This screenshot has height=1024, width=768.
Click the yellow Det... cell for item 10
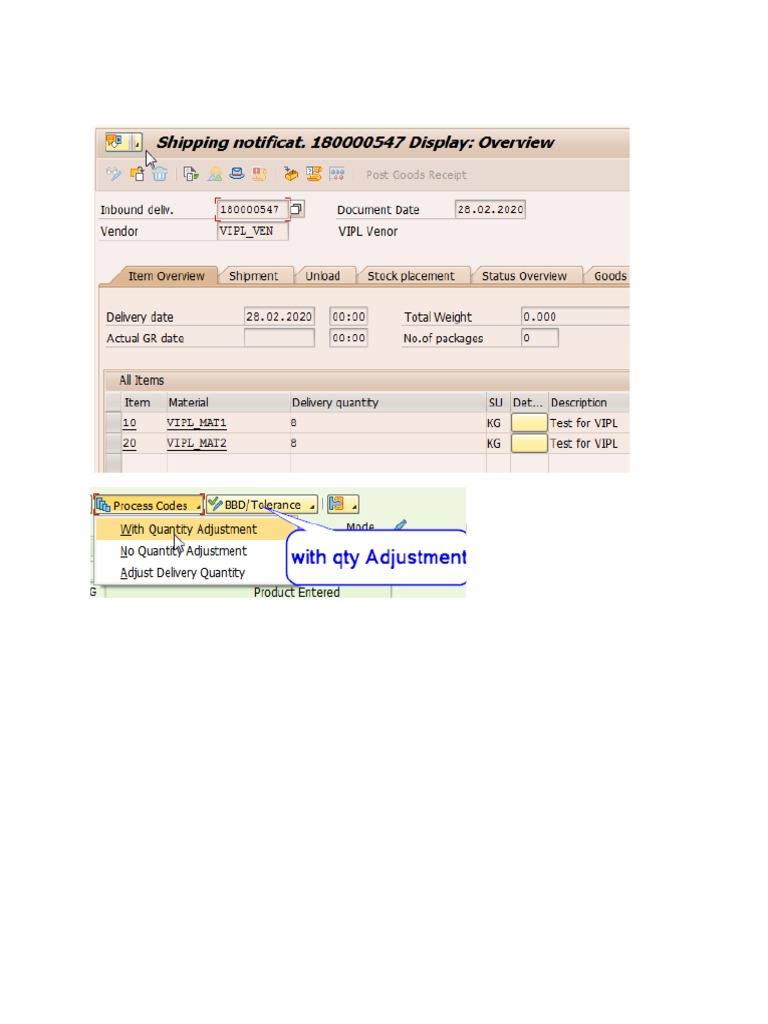coord(529,423)
